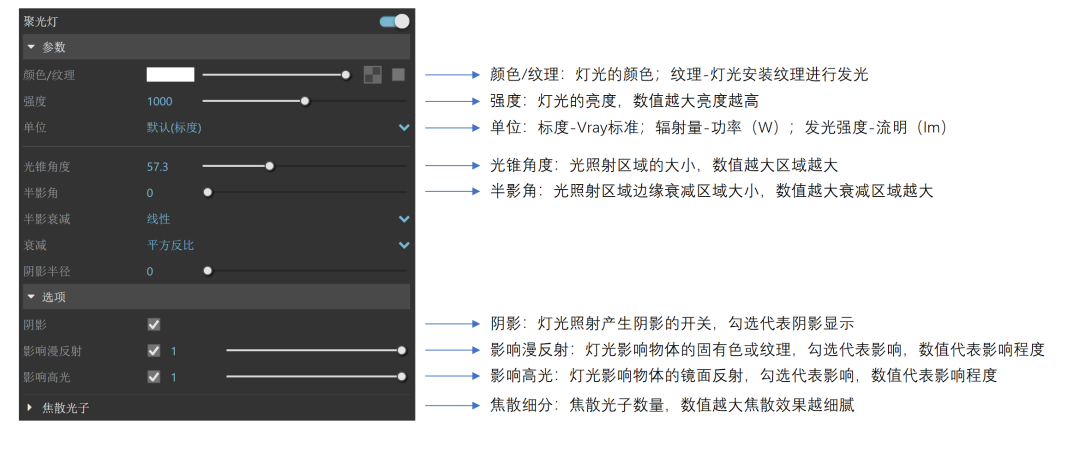The image size is (1080, 458).
Task: Click the 半影角 penumbra angle slider handle
Action: (208, 192)
